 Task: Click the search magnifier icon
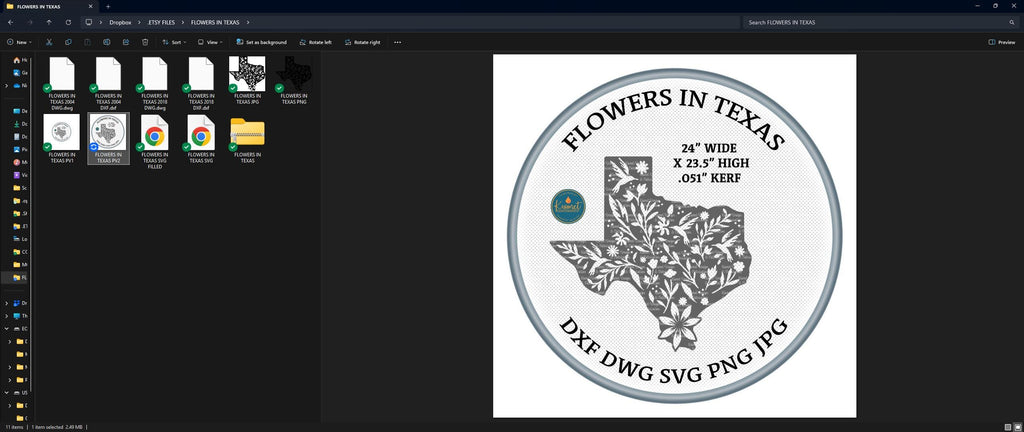coord(1012,22)
